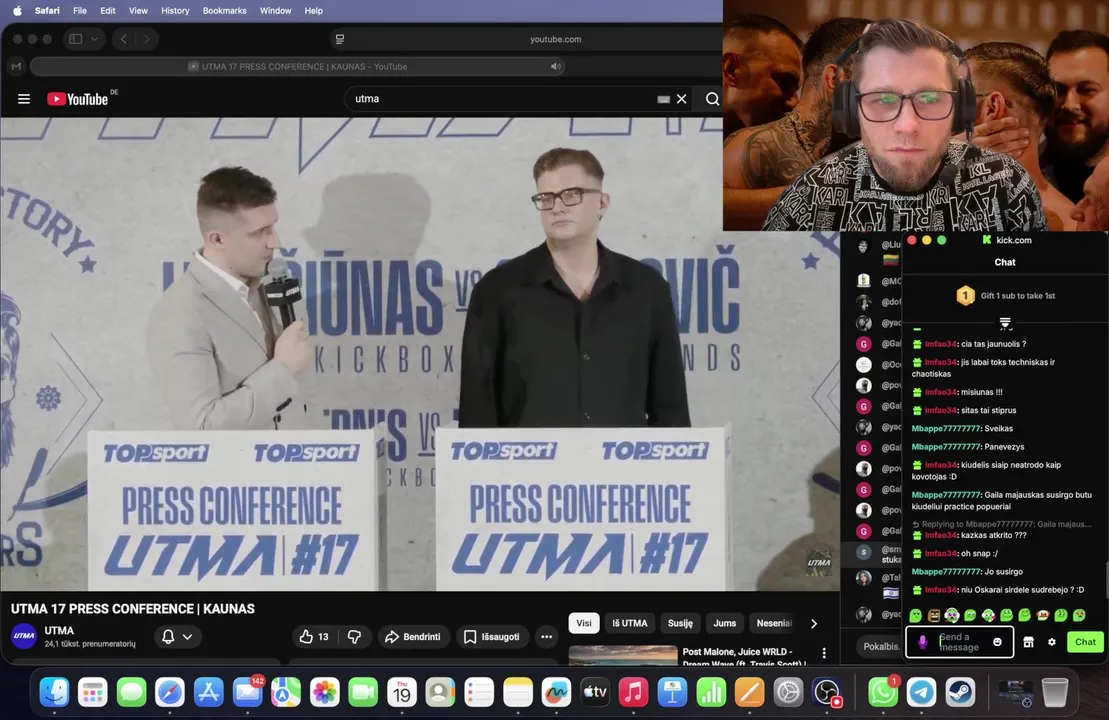1109x720 pixels.
Task: Dislike the video with thumbs down
Action: click(x=354, y=637)
